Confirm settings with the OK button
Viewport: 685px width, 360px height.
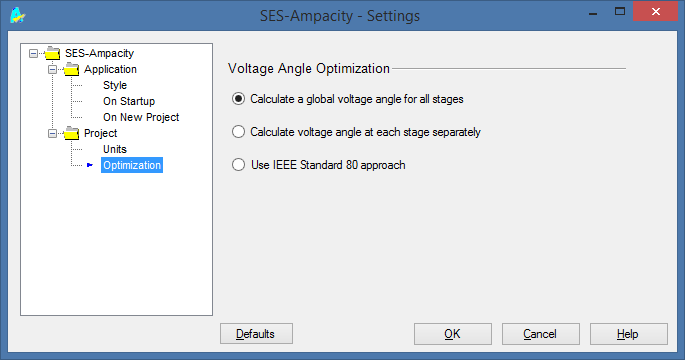453,334
